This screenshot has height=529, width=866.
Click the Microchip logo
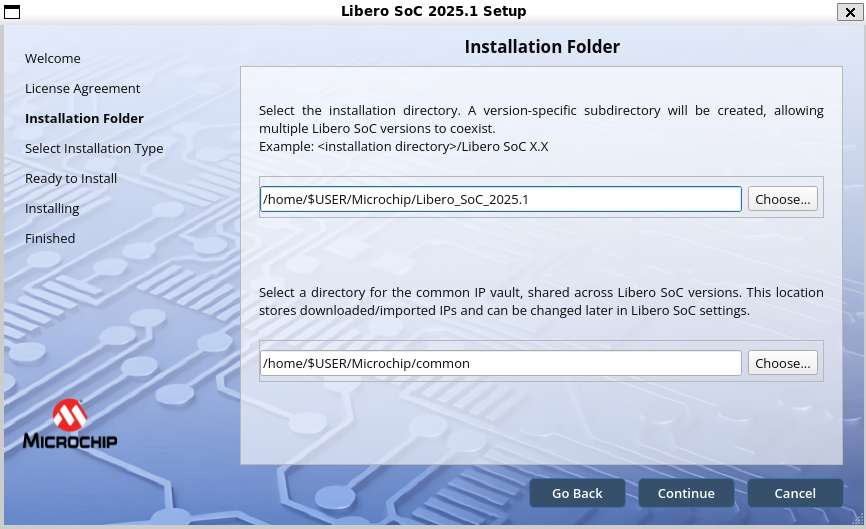70,424
